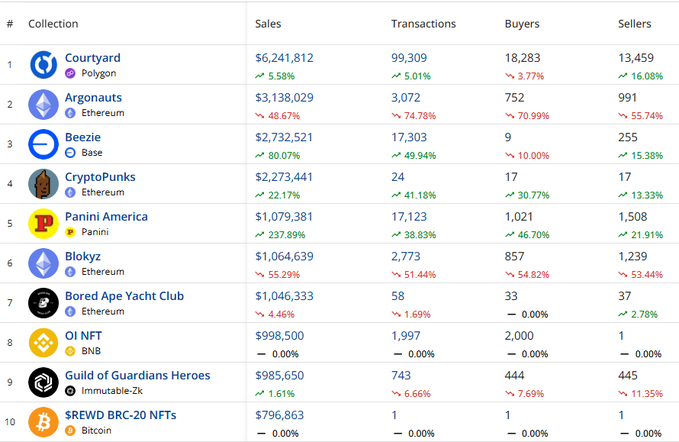Screen dimensions: 679x442
Task: Click the OI NFT BNB logo
Action: pos(43,343)
